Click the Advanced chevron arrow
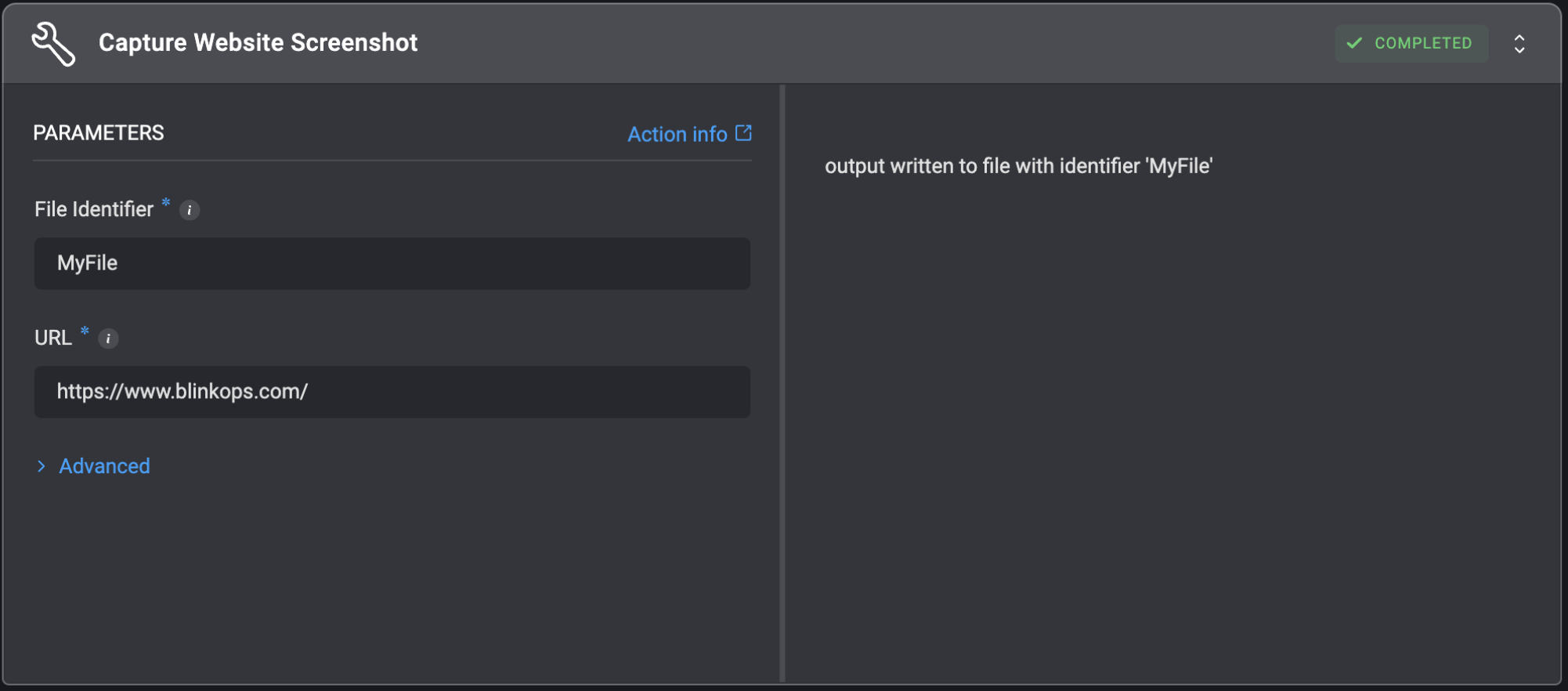 click(x=42, y=466)
